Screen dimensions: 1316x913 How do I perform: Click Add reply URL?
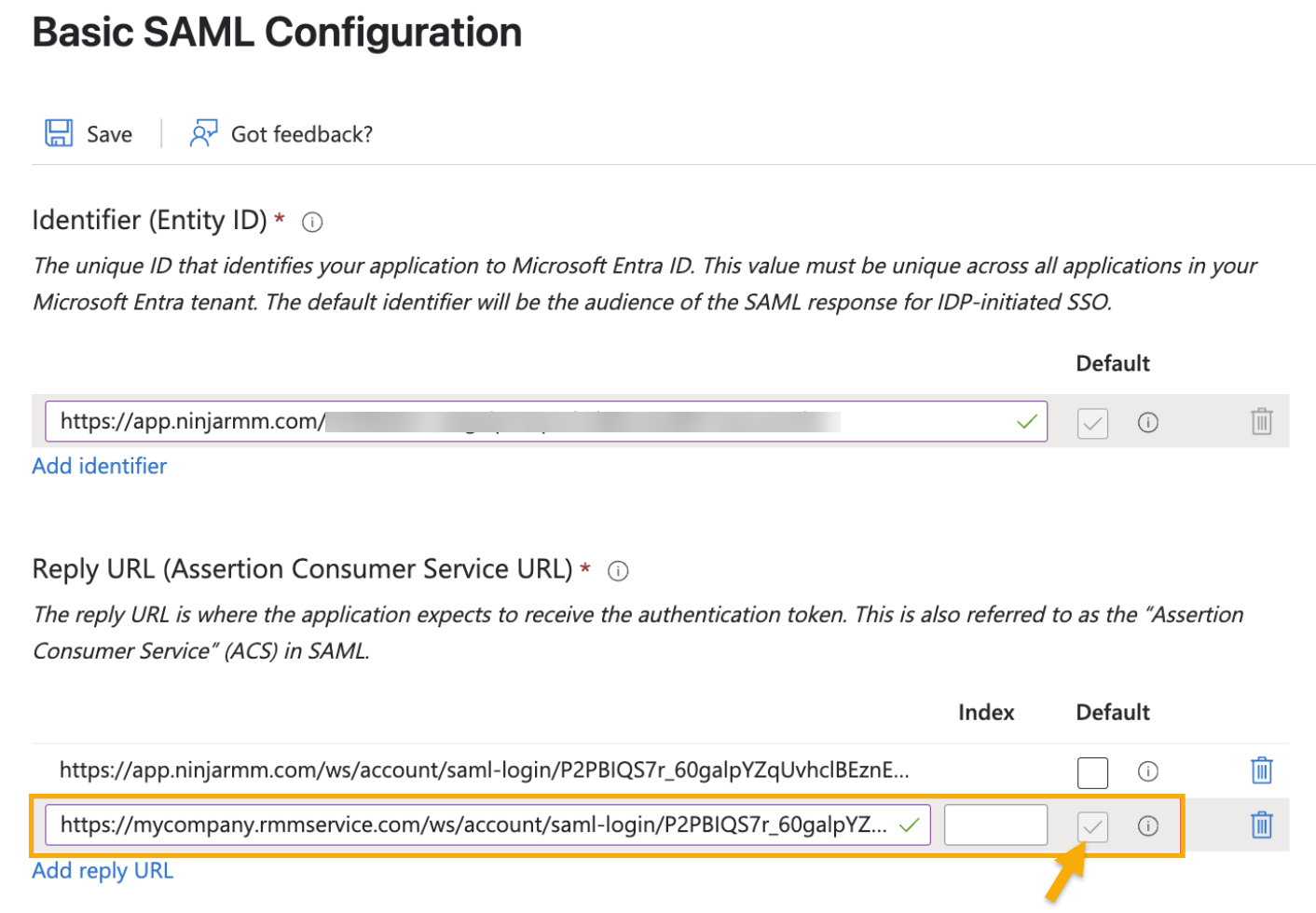[x=102, y=870]
